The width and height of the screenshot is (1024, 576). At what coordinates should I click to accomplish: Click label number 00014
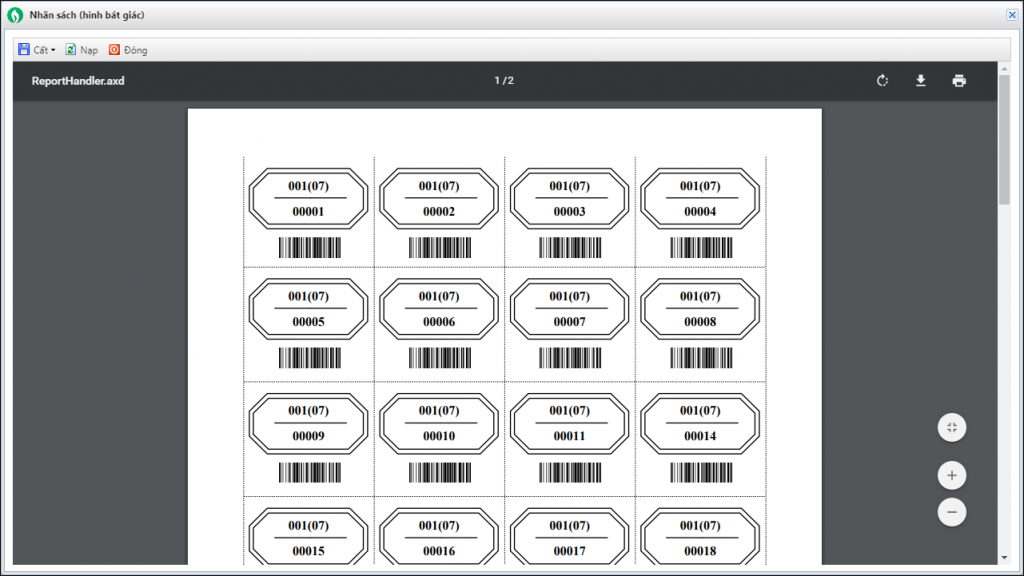(x=700, y=436)
